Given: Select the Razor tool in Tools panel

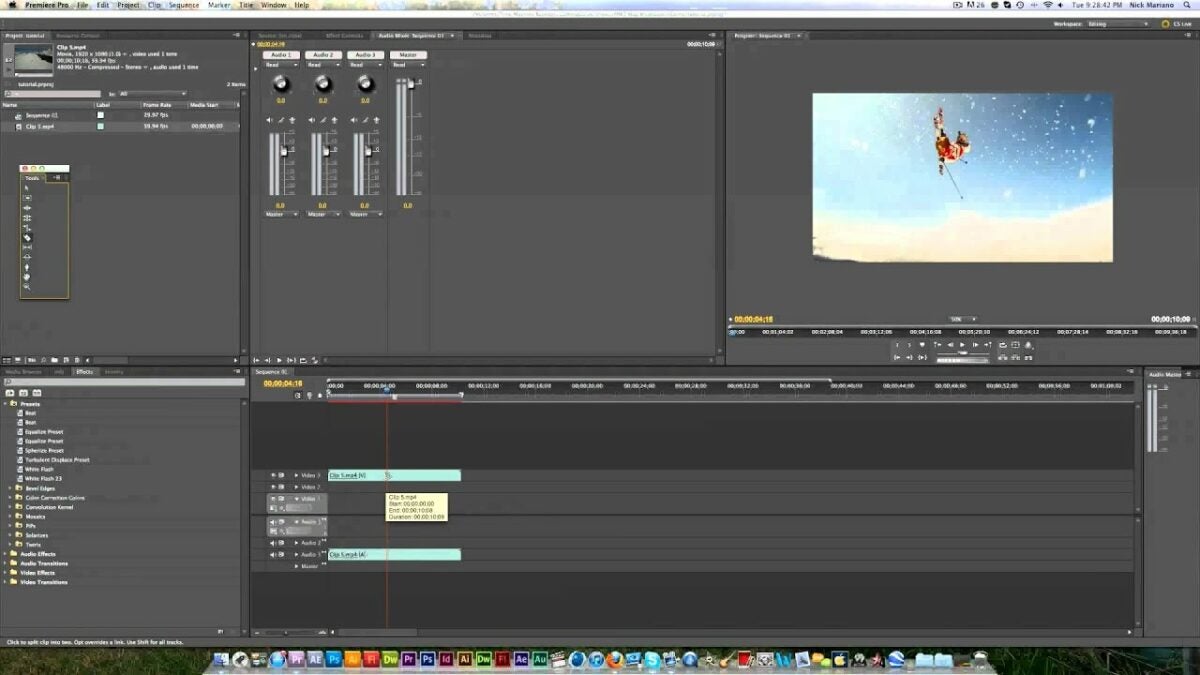Looking at the screenshot, I should pos(27,237).
